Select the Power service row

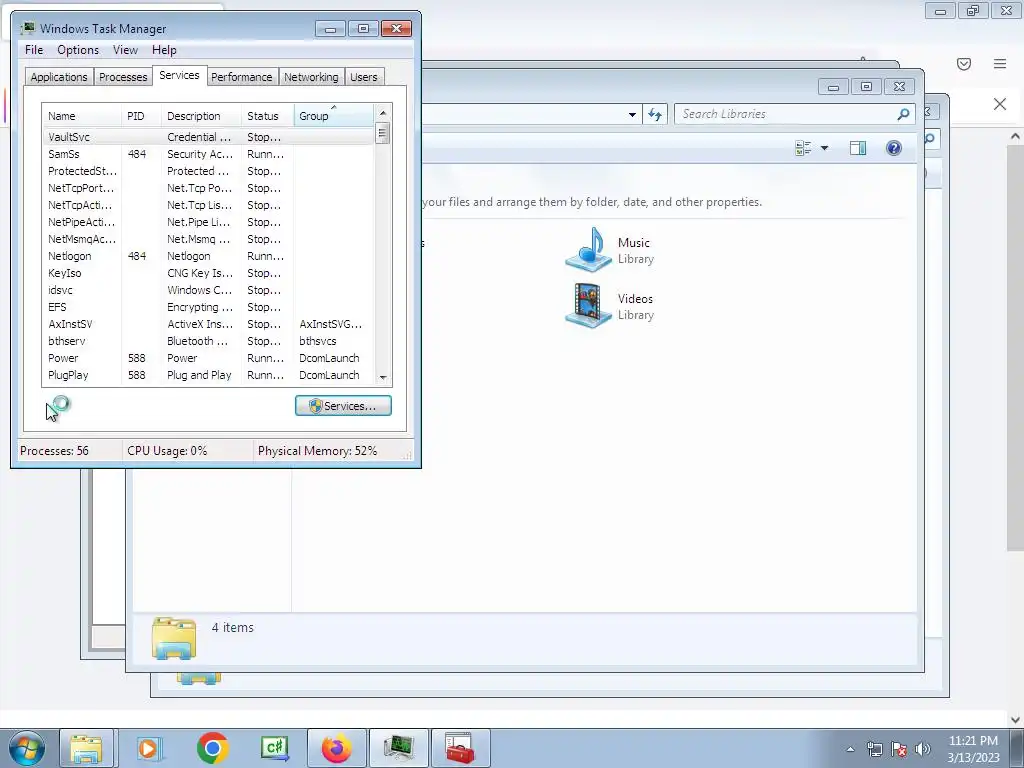pos(208,358)
